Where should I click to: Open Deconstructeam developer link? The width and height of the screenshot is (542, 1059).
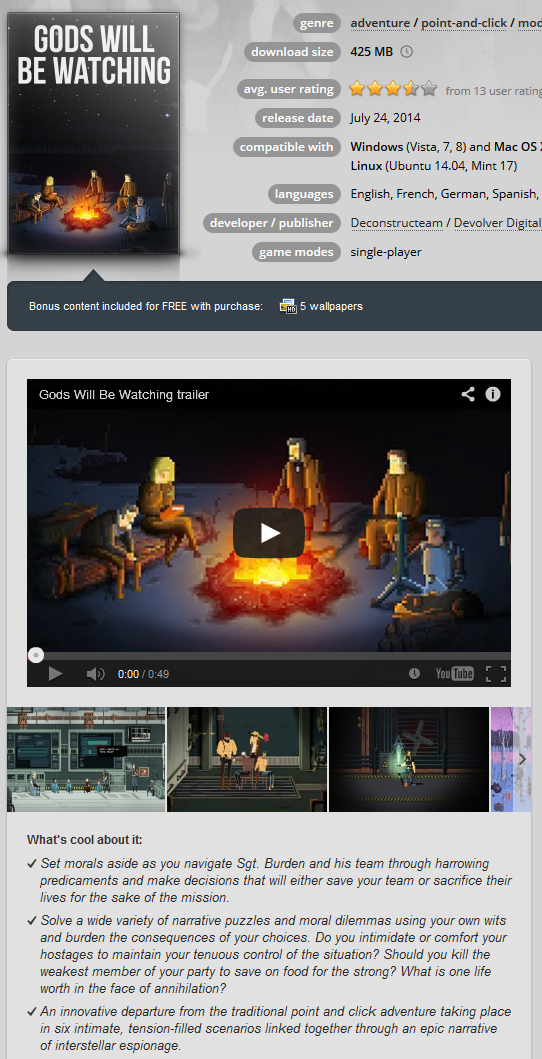coord(397,223)
